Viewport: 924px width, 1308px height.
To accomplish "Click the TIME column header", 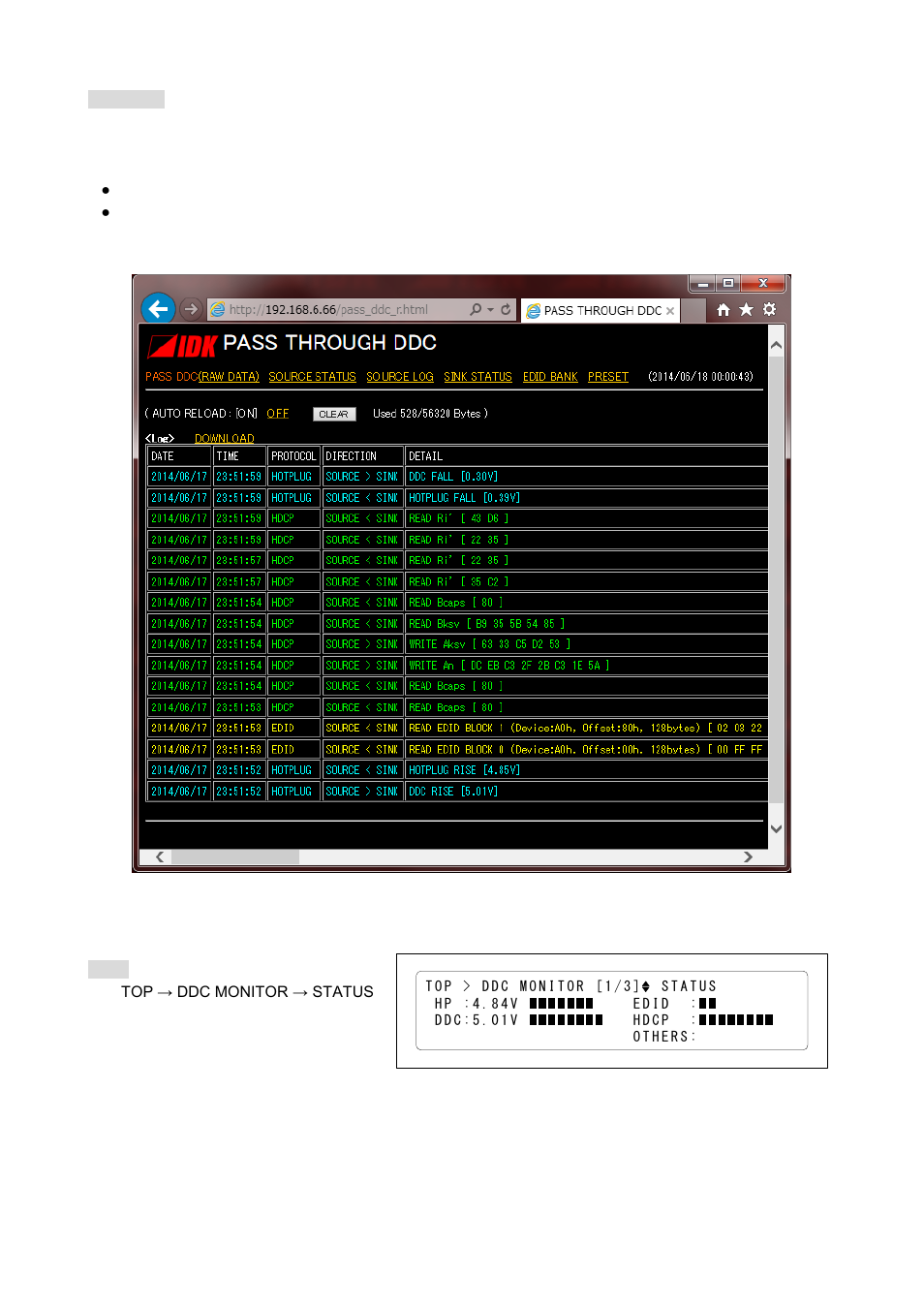I will coord(239,456).
